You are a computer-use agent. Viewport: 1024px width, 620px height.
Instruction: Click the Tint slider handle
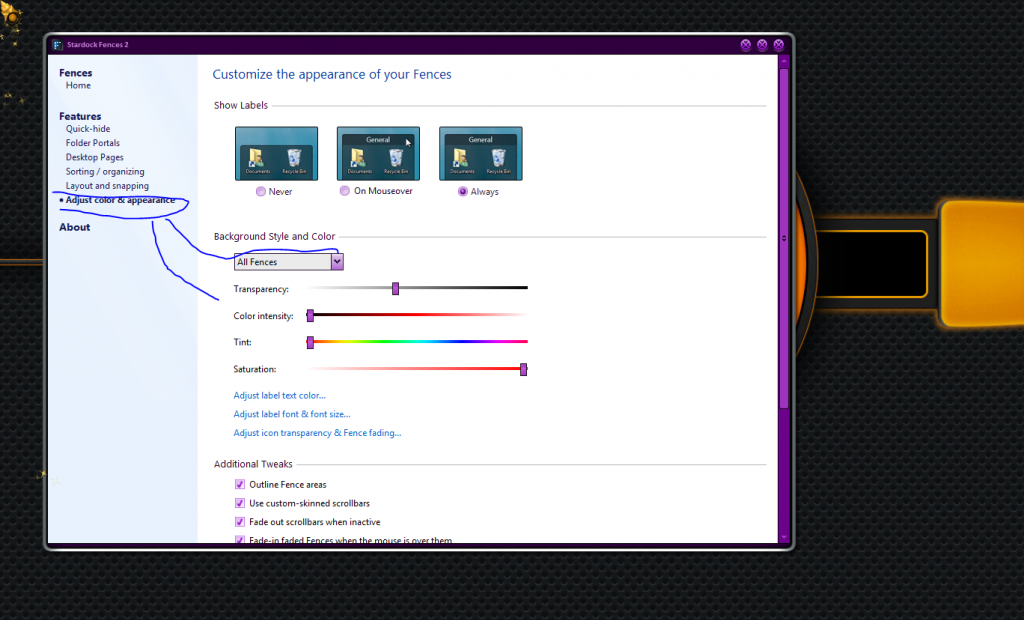pos(310,342)
